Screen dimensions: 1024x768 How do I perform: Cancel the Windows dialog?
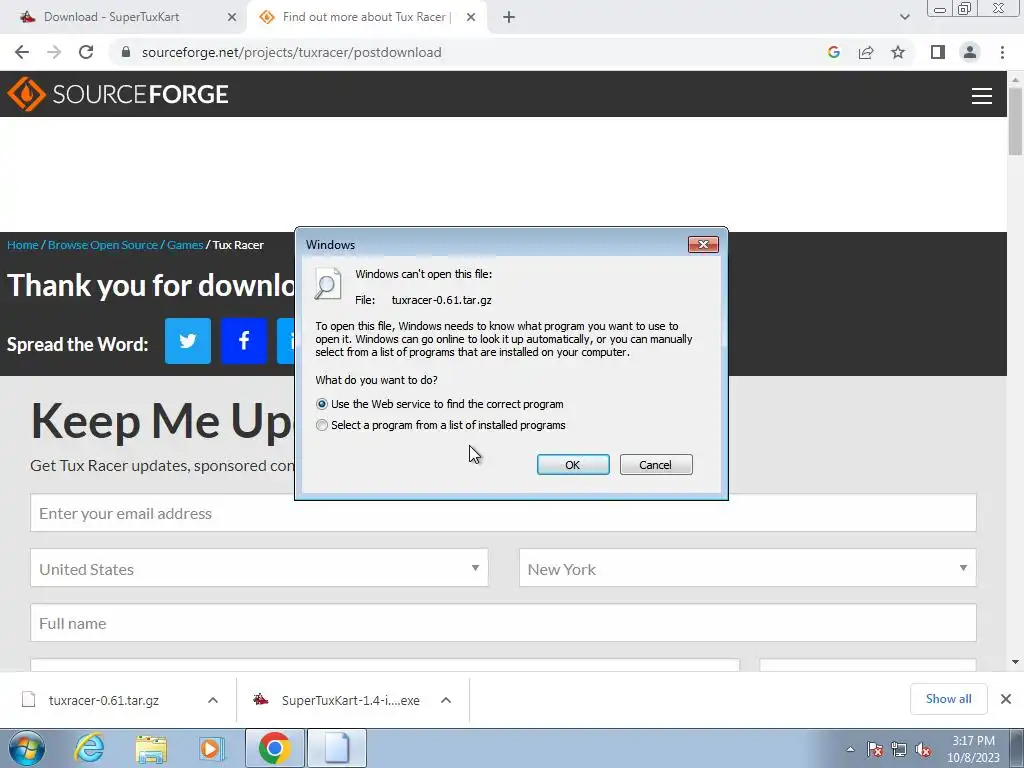(x=656, y=465)
